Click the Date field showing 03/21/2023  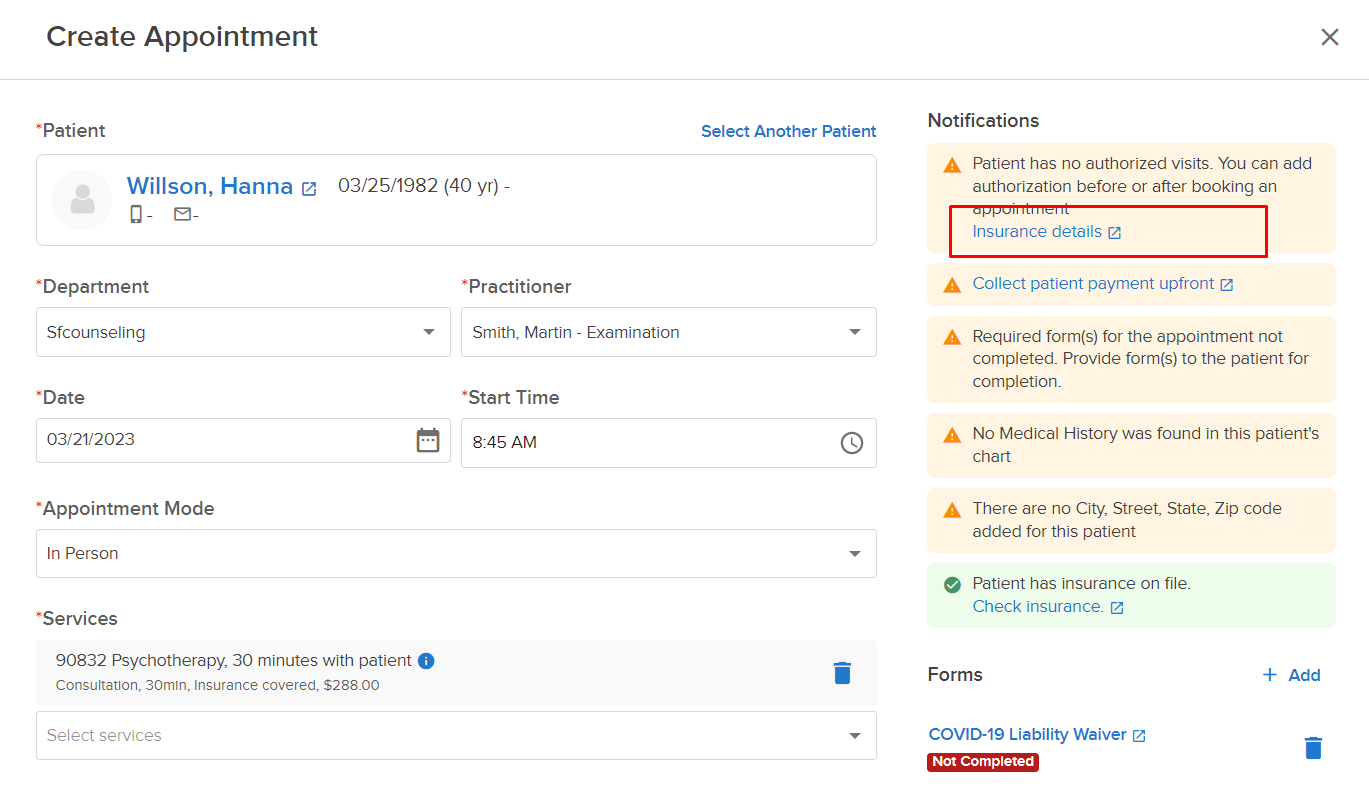pos(243,440)
